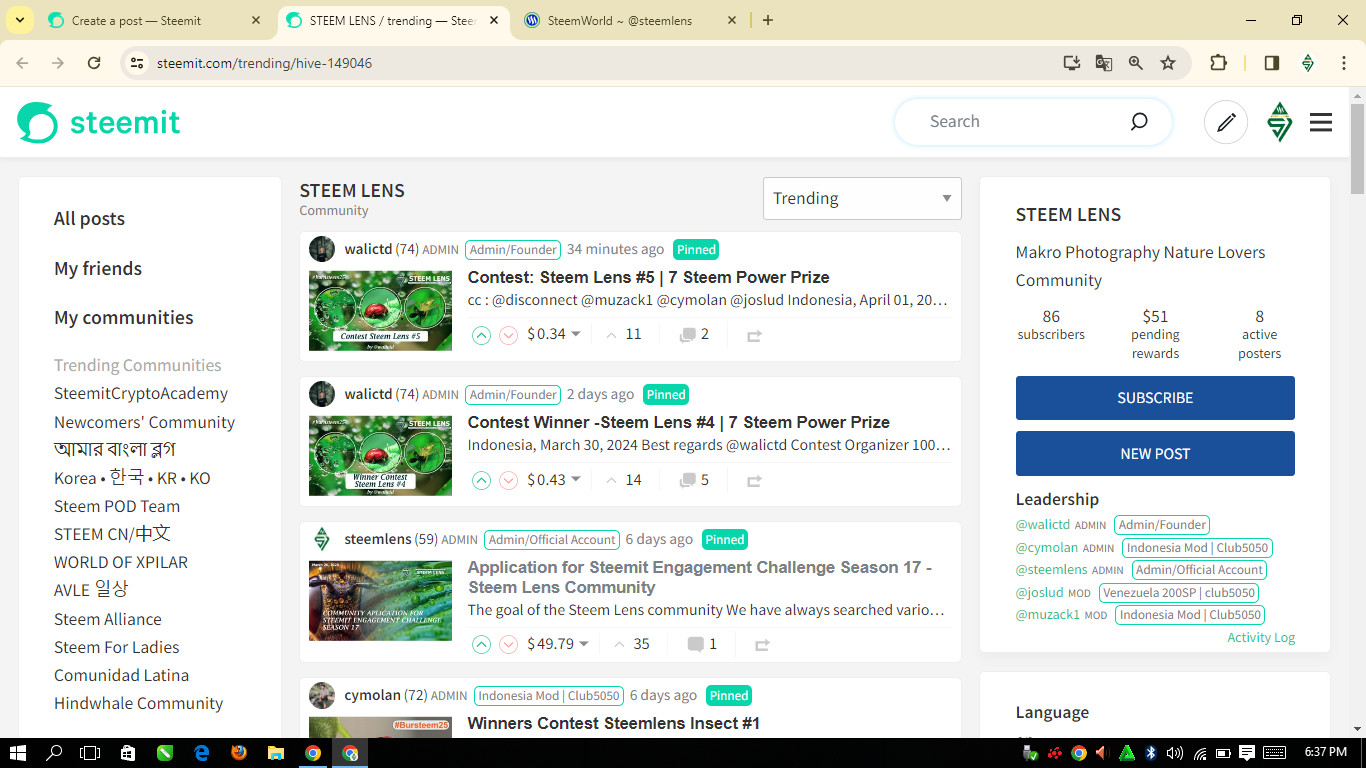Open File Explorer from the taskbar

[275, 752]
